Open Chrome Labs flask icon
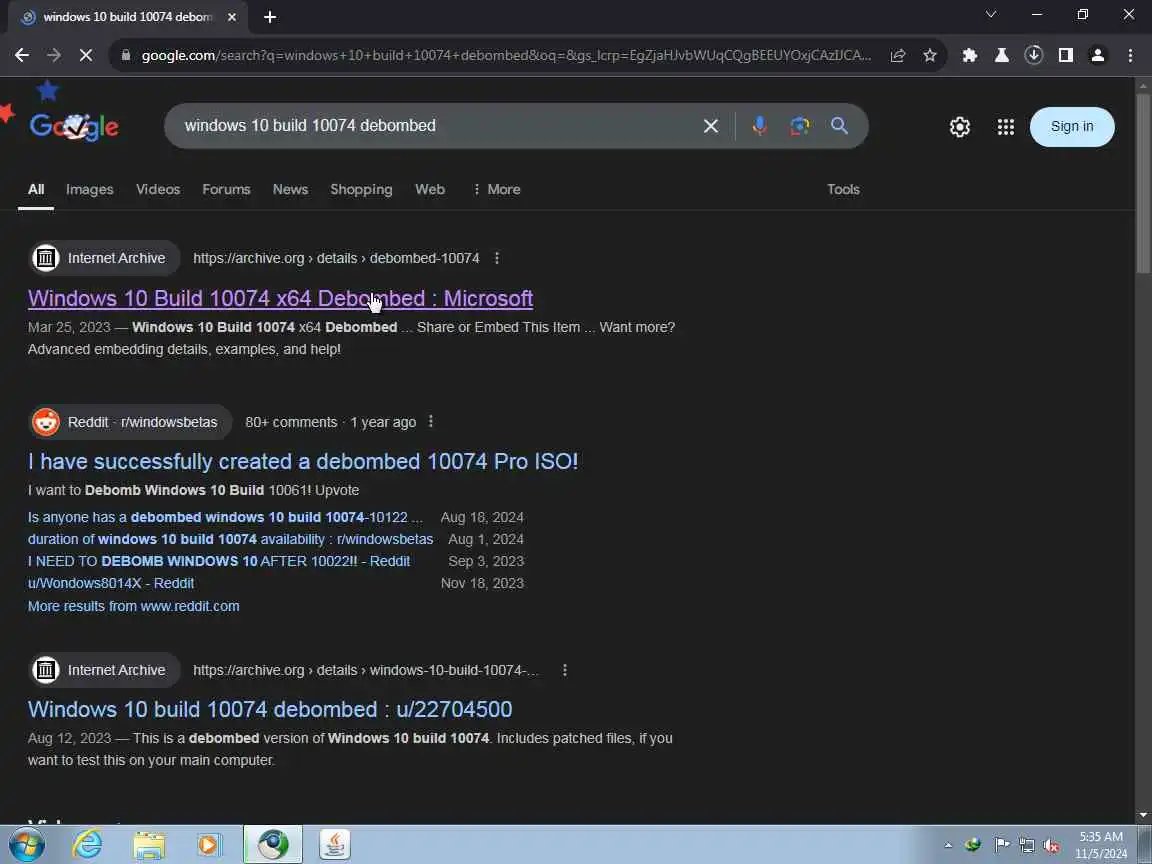The width and height of the screenshot is (1152, 864). point(1001,55)
